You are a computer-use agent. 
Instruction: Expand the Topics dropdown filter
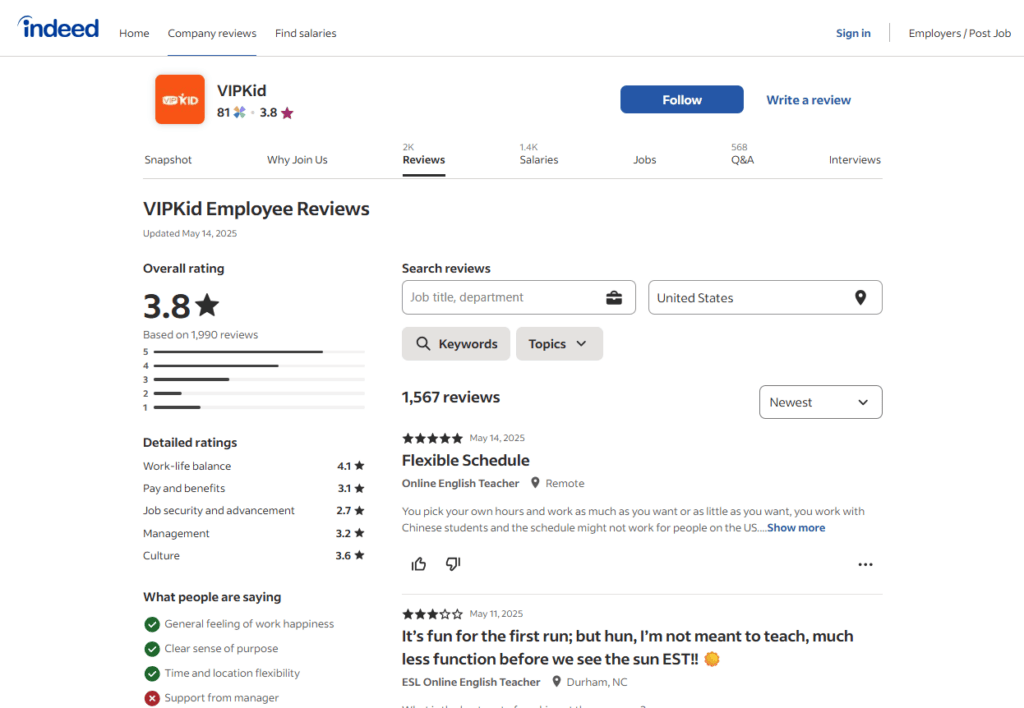(x=559, y=344)
